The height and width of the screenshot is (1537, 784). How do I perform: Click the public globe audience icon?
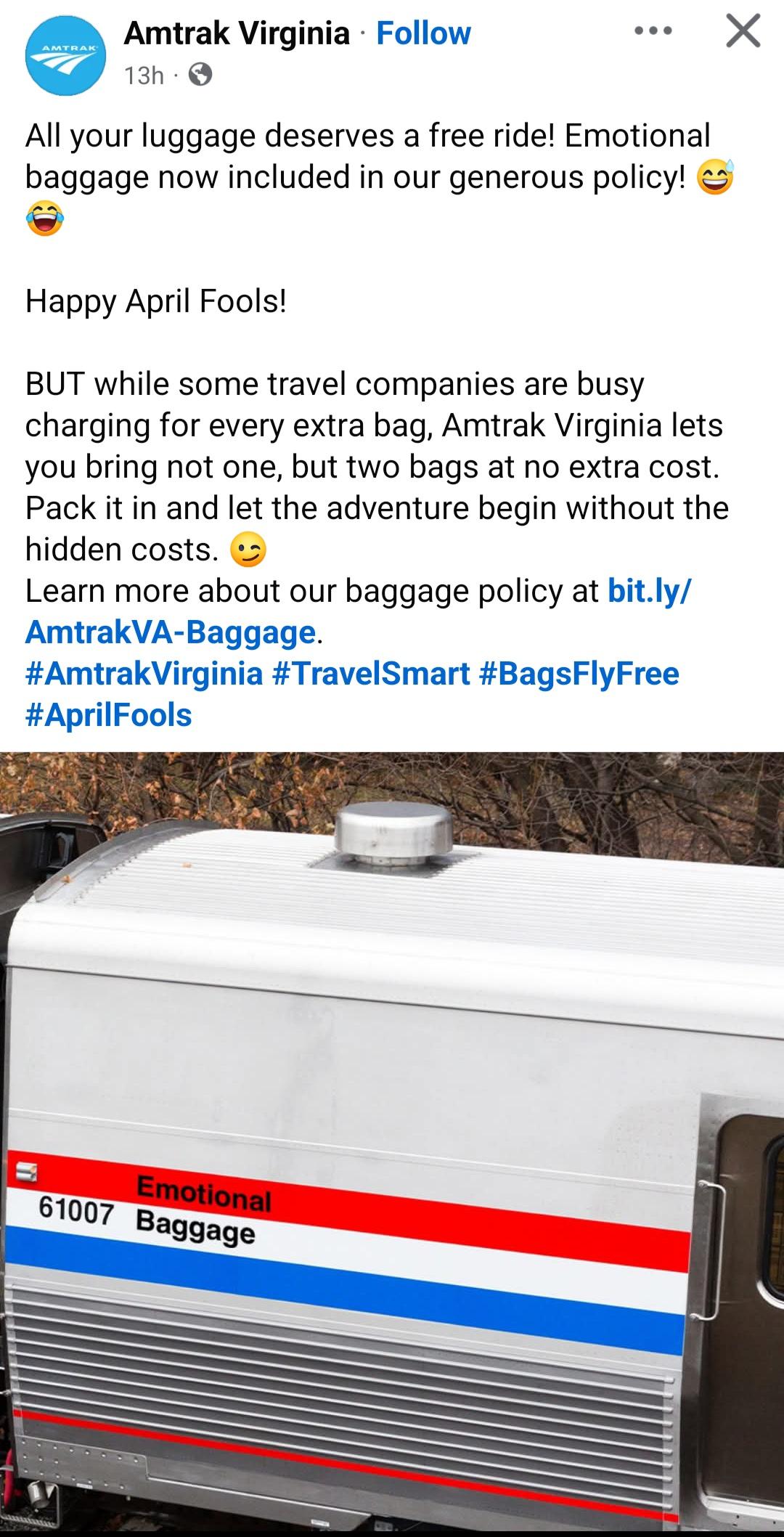[200, 75]
